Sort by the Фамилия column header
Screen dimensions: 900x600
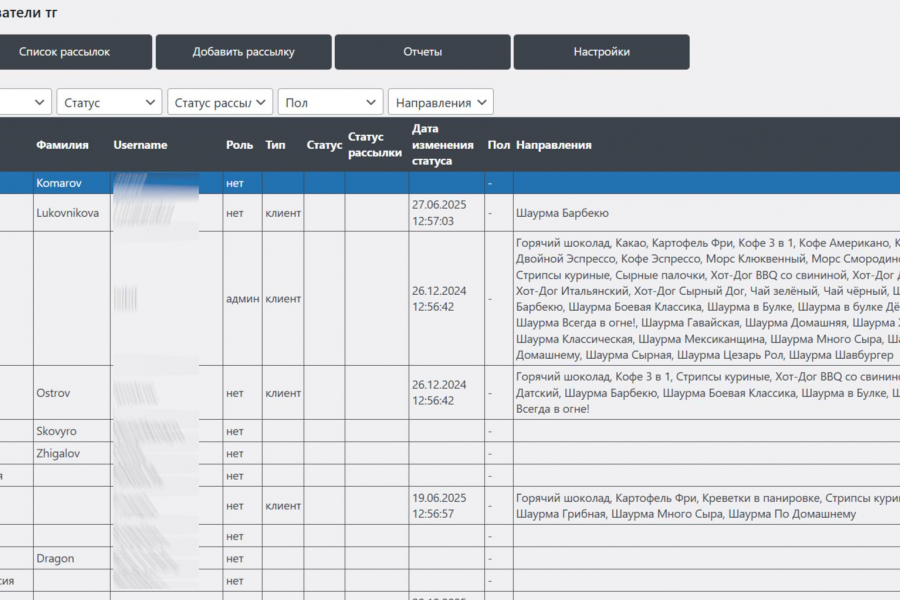point(62,145)
